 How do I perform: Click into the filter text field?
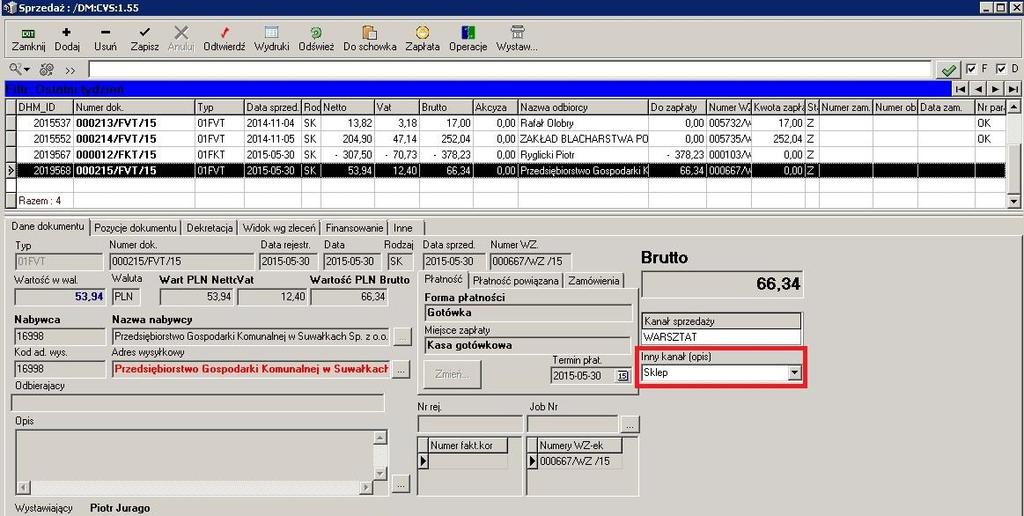[509, 69]
